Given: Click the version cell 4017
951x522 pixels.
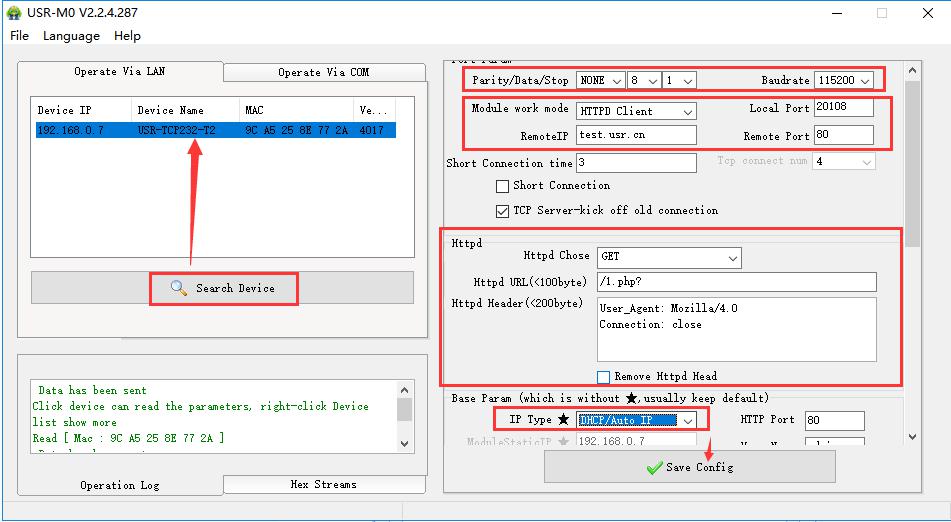Looking at the screenshot, I should tap(371, 130).
